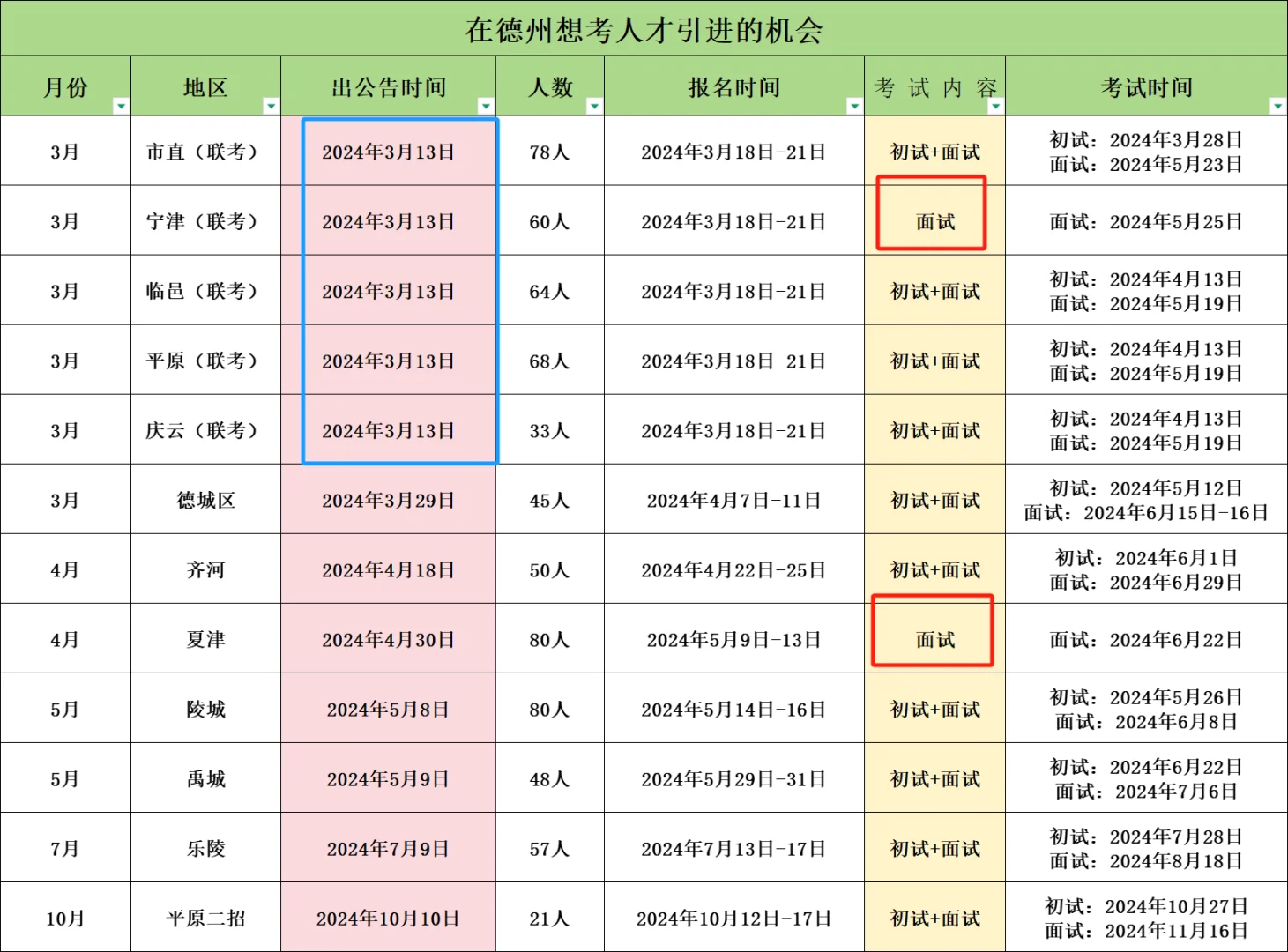
Task: Open the 考试内容 filter dropdown
Action: 995,105
